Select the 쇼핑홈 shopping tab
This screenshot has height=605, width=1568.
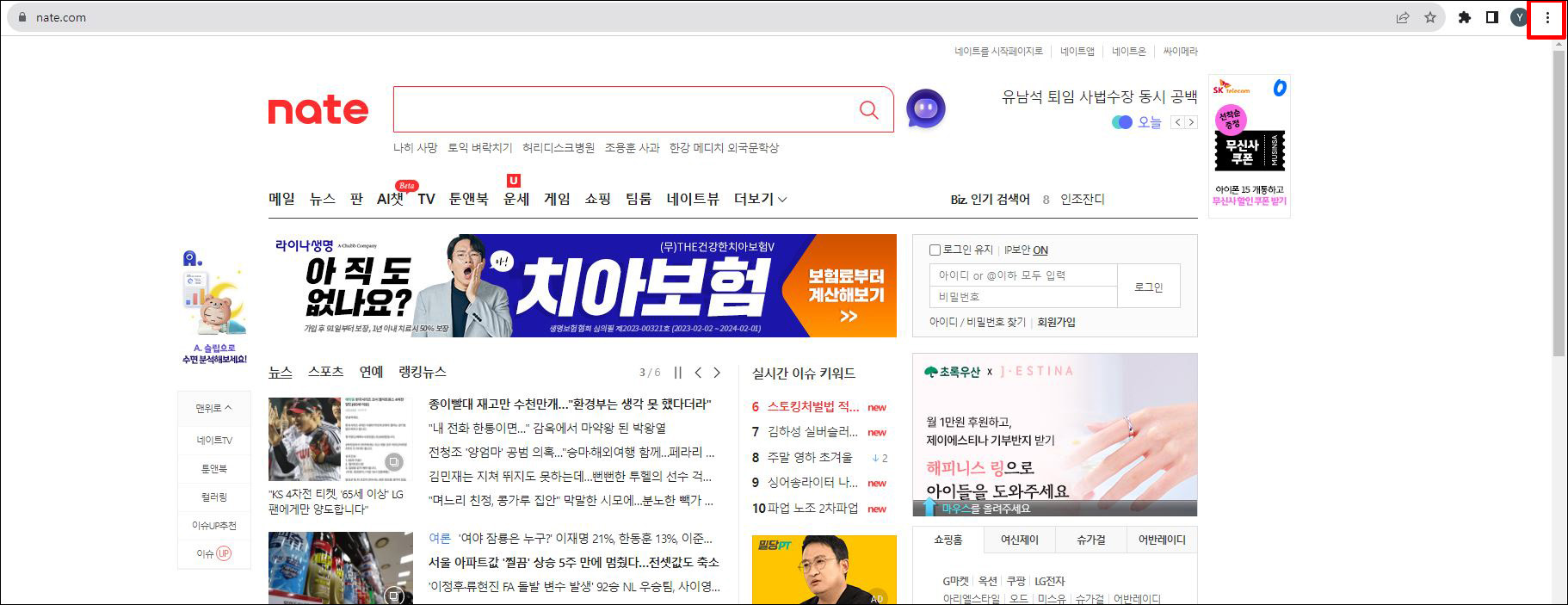948,540
